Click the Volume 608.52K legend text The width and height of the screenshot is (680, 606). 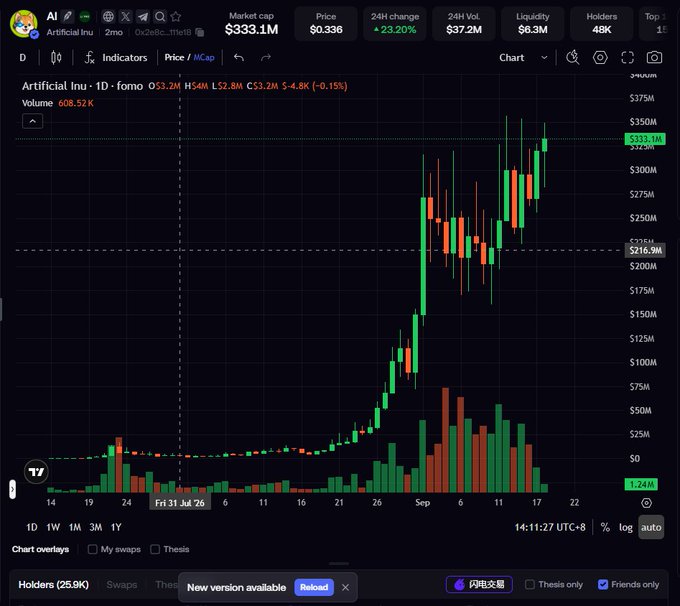pos(58,103)
